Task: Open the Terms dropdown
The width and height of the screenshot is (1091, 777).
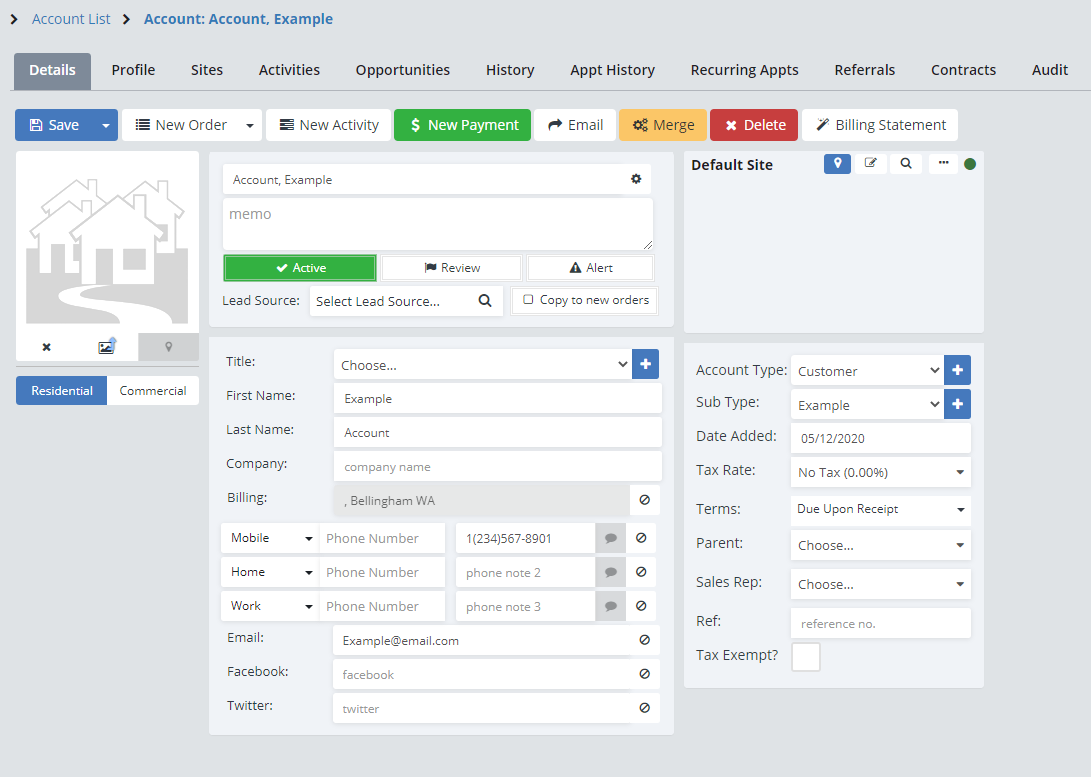Action: click(880, 509)
